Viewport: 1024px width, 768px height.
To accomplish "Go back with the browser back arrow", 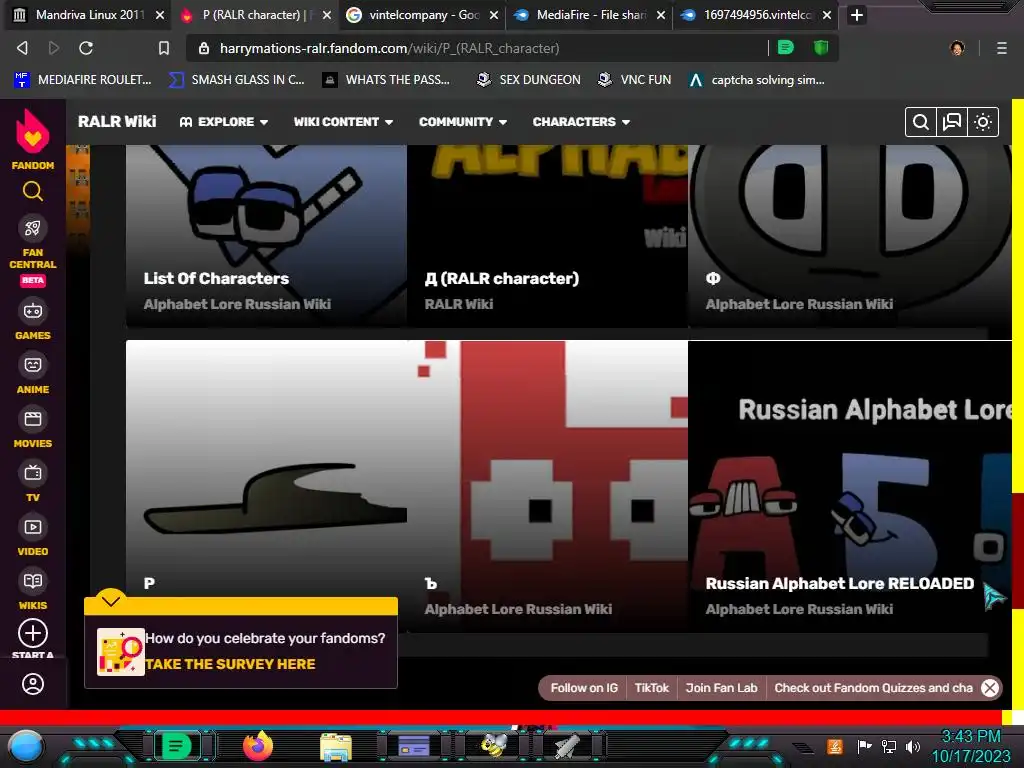I will click(x=22, y=48).
